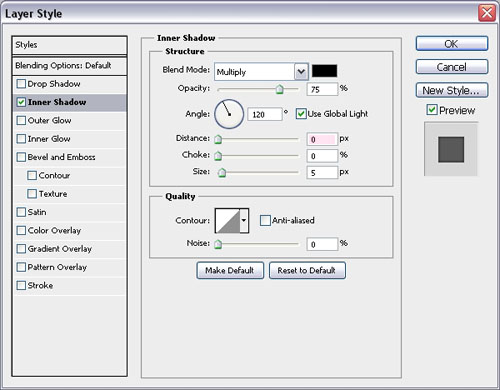Open the black shadow color swatch
Screen dimensions: 500x390
pyautogui.click(x=324, y=71)
